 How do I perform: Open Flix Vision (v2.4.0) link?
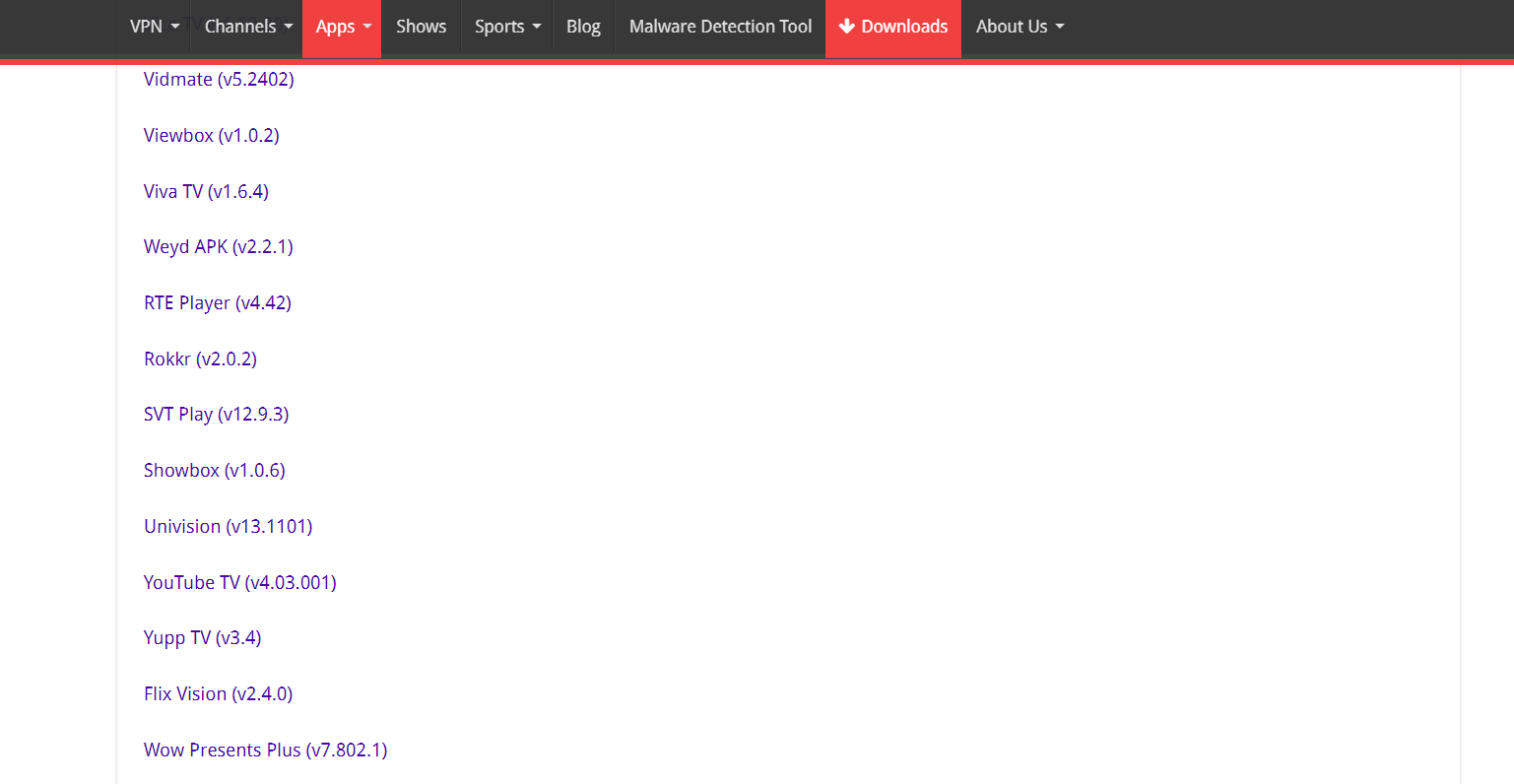click(219, 693)
